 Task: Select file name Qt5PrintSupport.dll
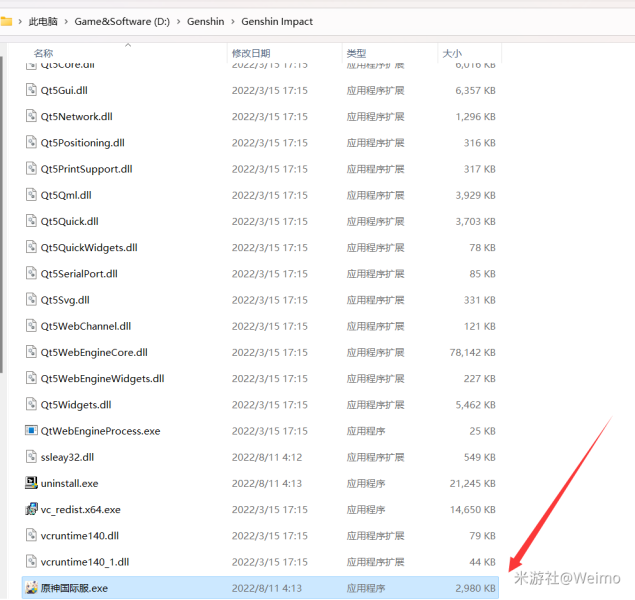(87, 169)
